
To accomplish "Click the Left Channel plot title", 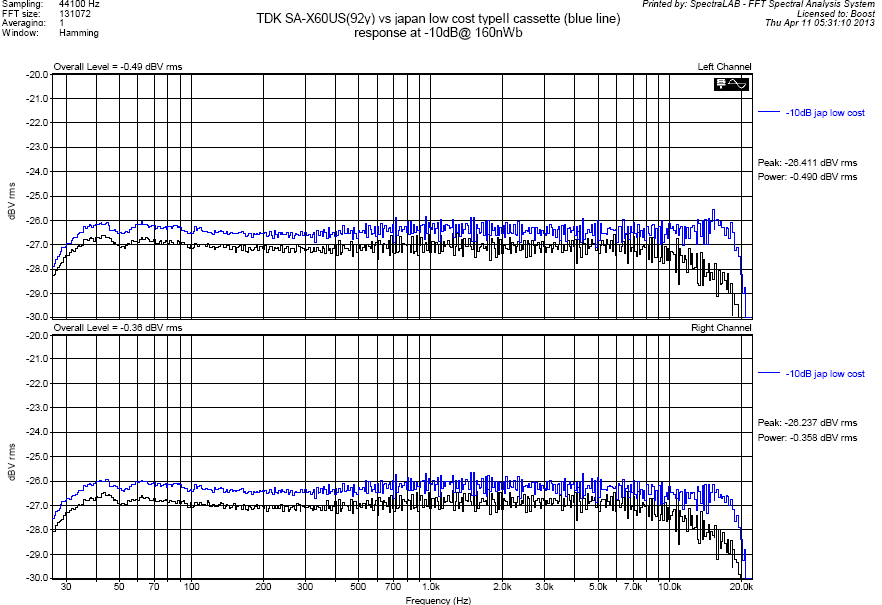I will (x=724, y=67).
